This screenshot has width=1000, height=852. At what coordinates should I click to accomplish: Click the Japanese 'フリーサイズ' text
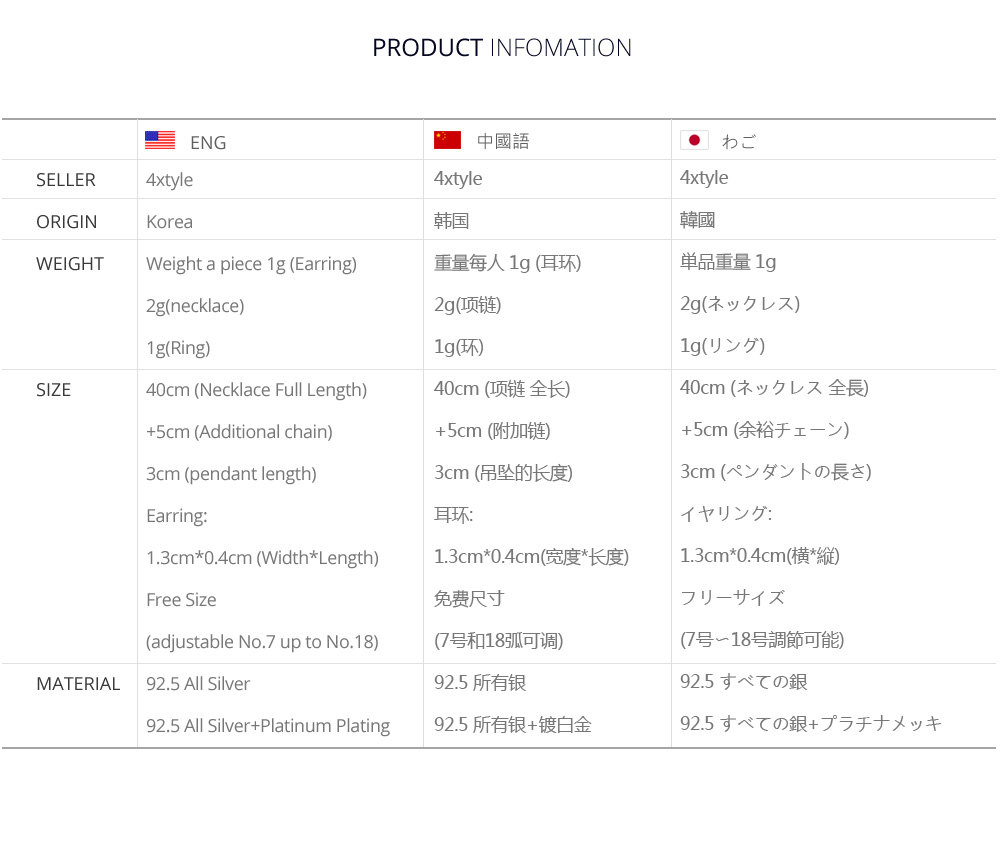[732, 598]
